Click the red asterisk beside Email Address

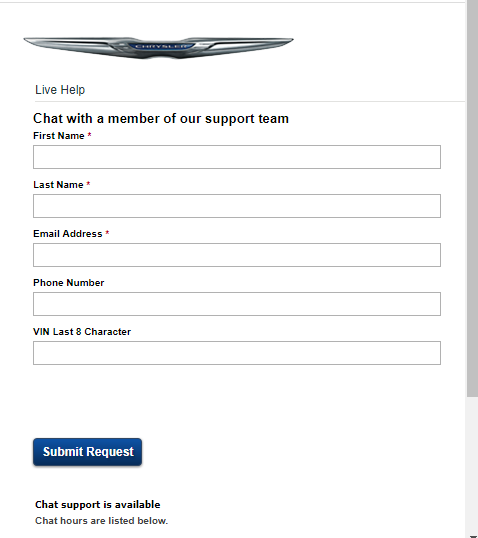[x=107, y=233]
